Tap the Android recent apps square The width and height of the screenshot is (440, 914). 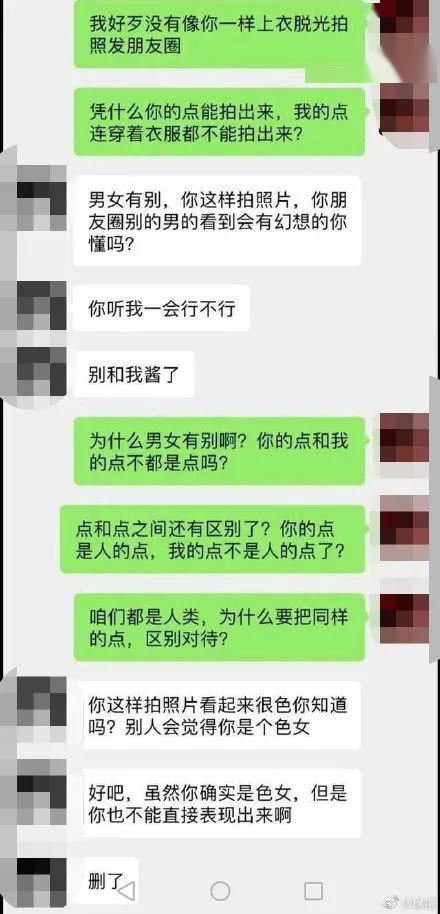[314, 891]
